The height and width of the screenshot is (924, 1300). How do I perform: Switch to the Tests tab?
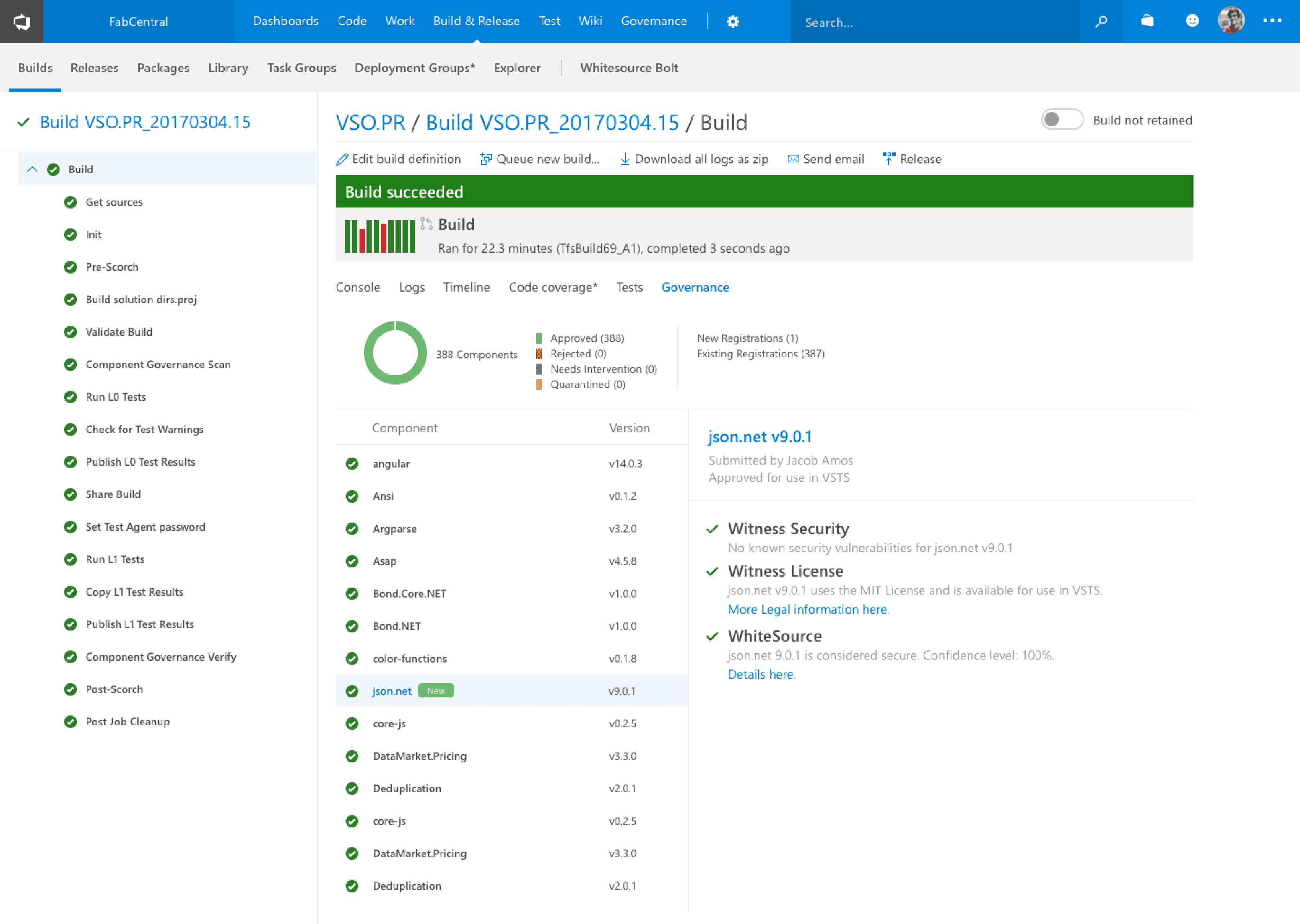tap(630, 287)
